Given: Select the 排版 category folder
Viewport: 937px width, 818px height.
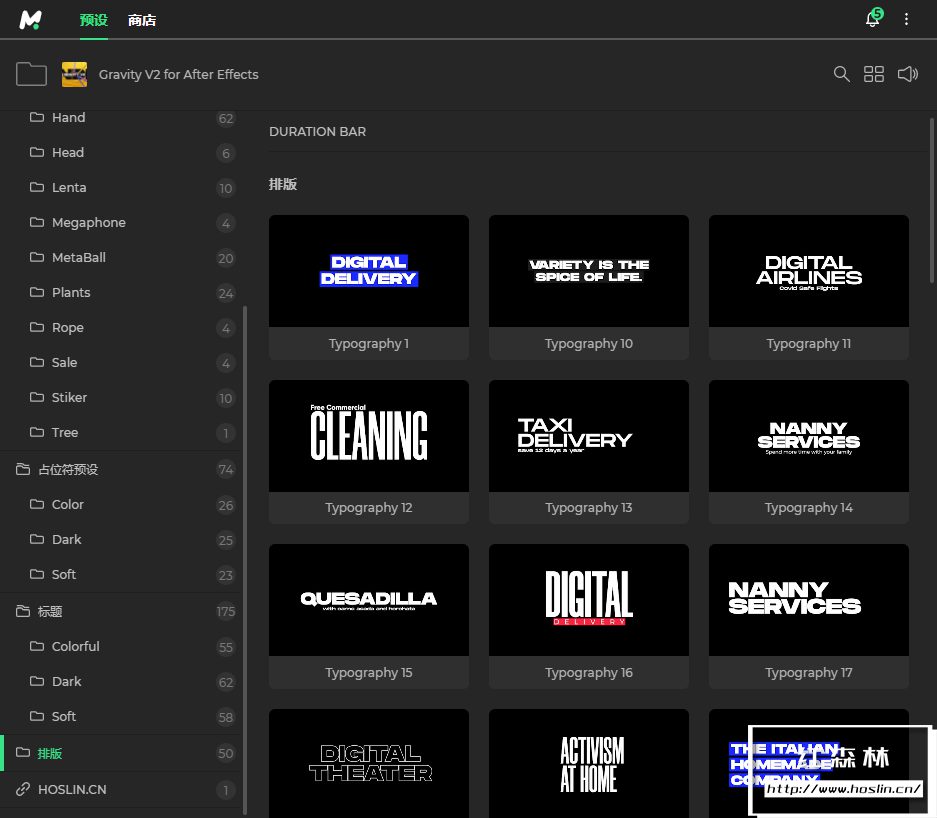Looking at the screenshot, I should pyautogui.click(x=50, y=753).
